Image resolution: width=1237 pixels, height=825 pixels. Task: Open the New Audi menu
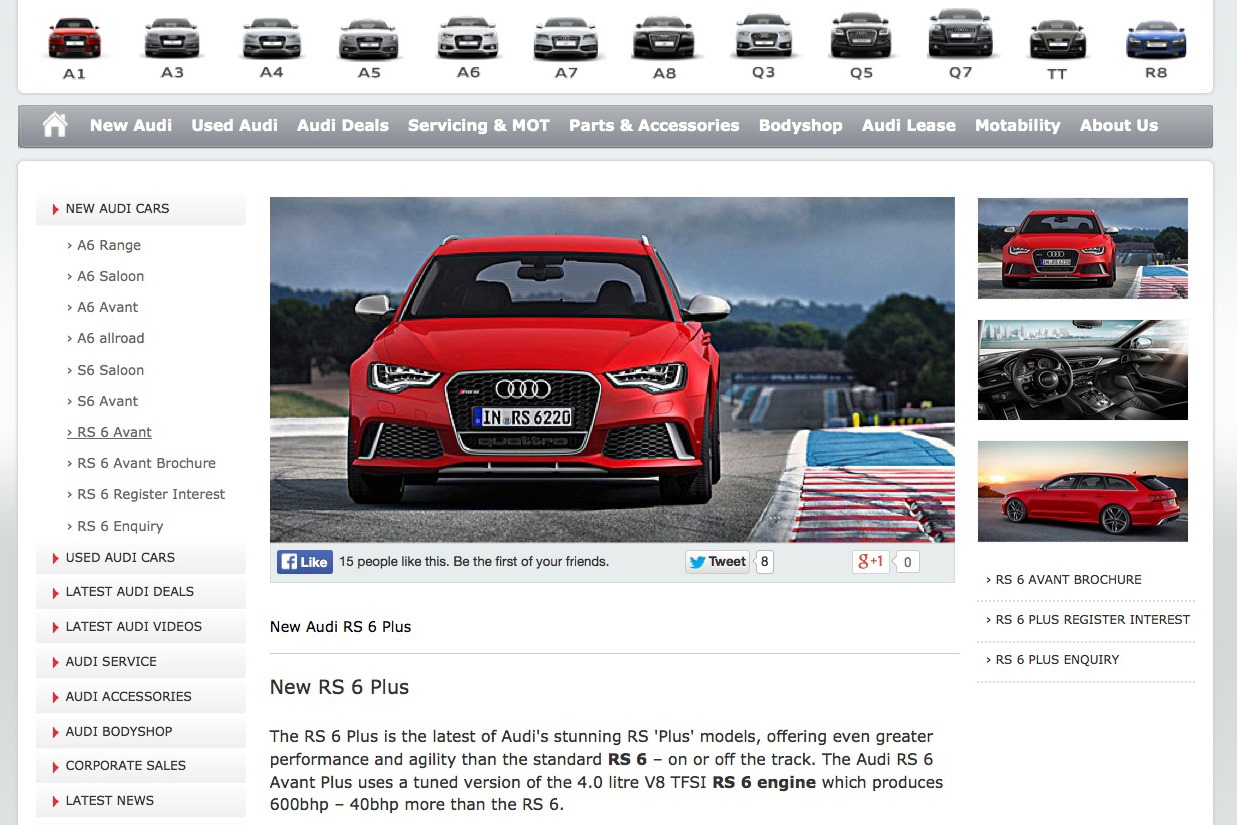131,126
